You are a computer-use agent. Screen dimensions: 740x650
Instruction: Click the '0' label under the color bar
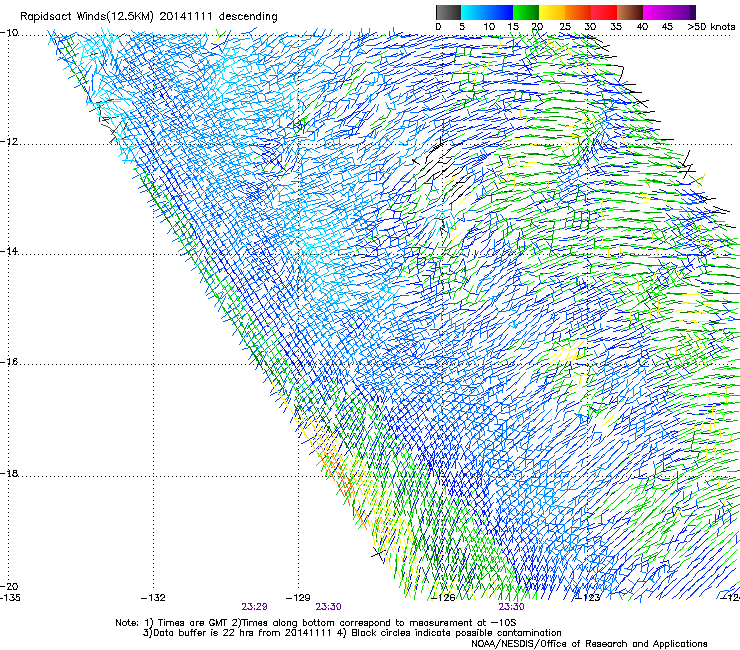pyautogui.click(x=438, y=27)
